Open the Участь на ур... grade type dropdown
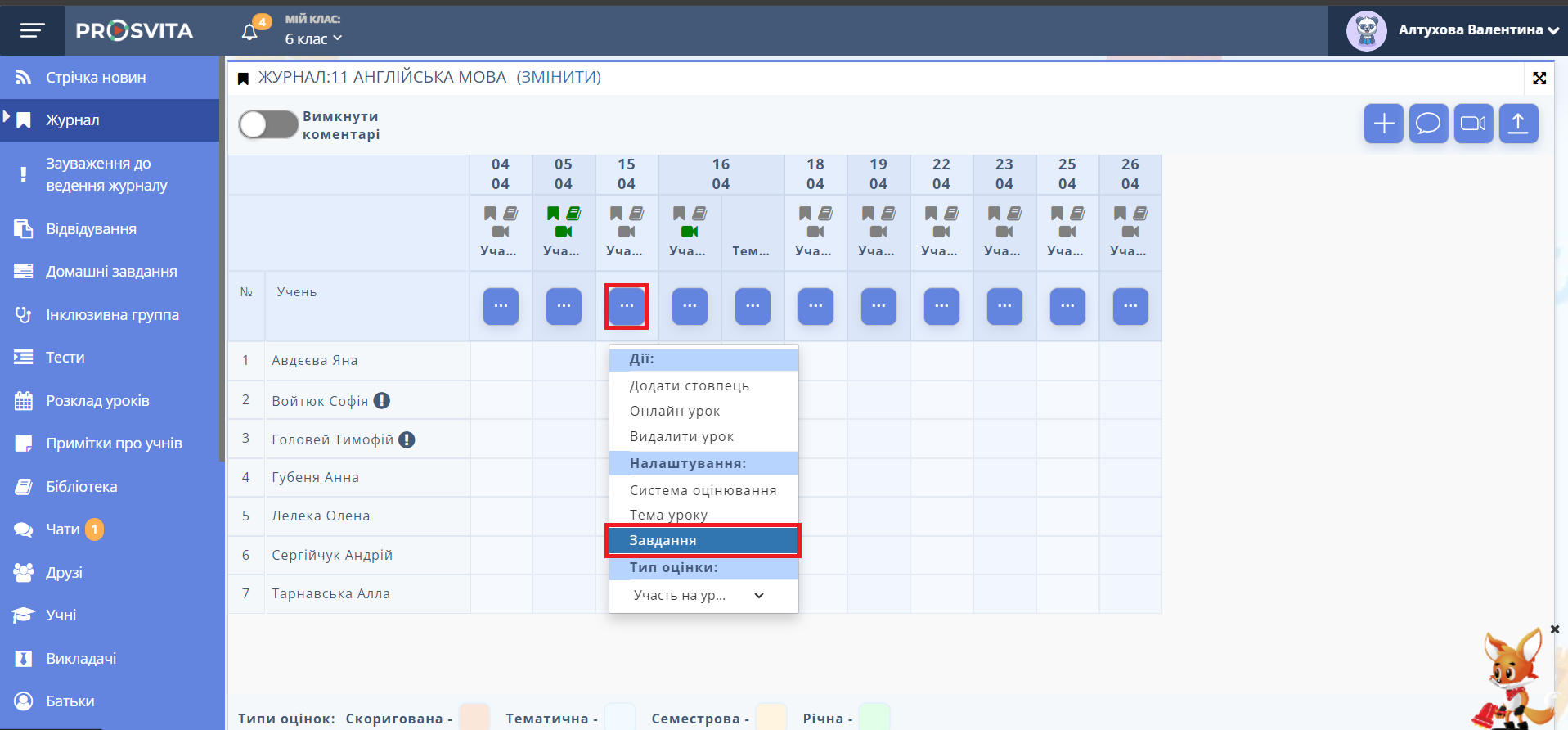The width and height of the screenshot is (1568, 730). [x=699, y=595]
